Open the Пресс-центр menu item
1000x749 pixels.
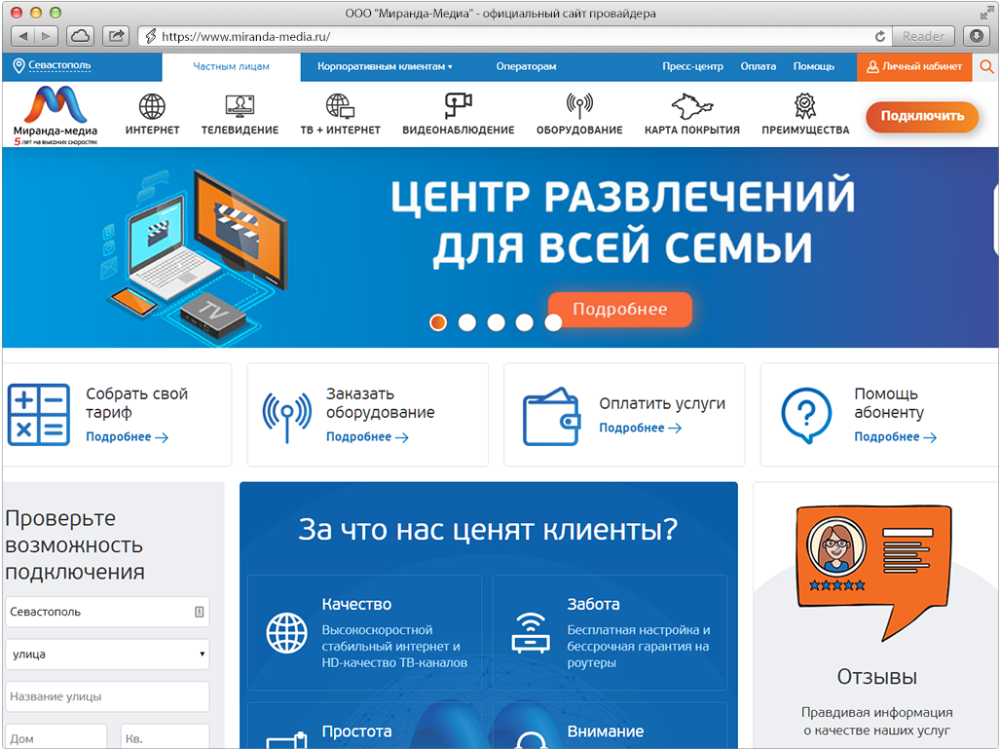pos(693,66)
